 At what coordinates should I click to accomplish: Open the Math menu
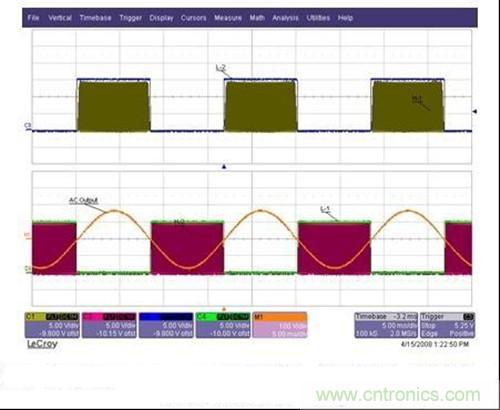point(257,18)
